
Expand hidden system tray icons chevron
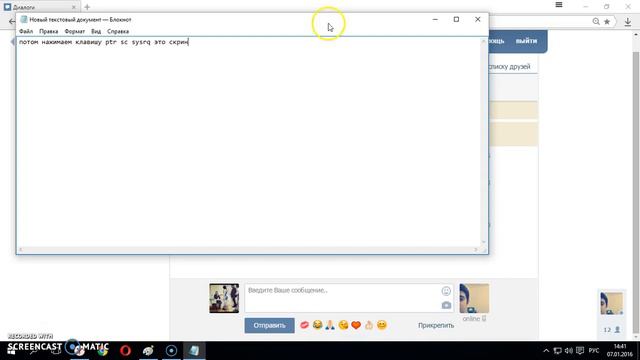(546, 351)
